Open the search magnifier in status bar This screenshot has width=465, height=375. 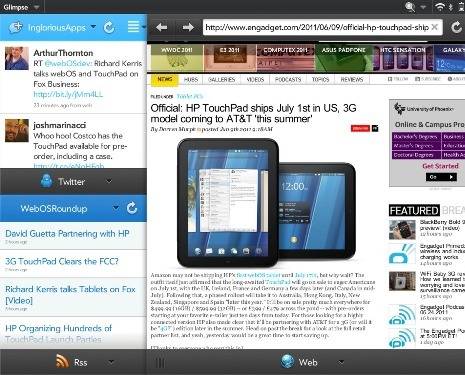click(x=410, y=7)
